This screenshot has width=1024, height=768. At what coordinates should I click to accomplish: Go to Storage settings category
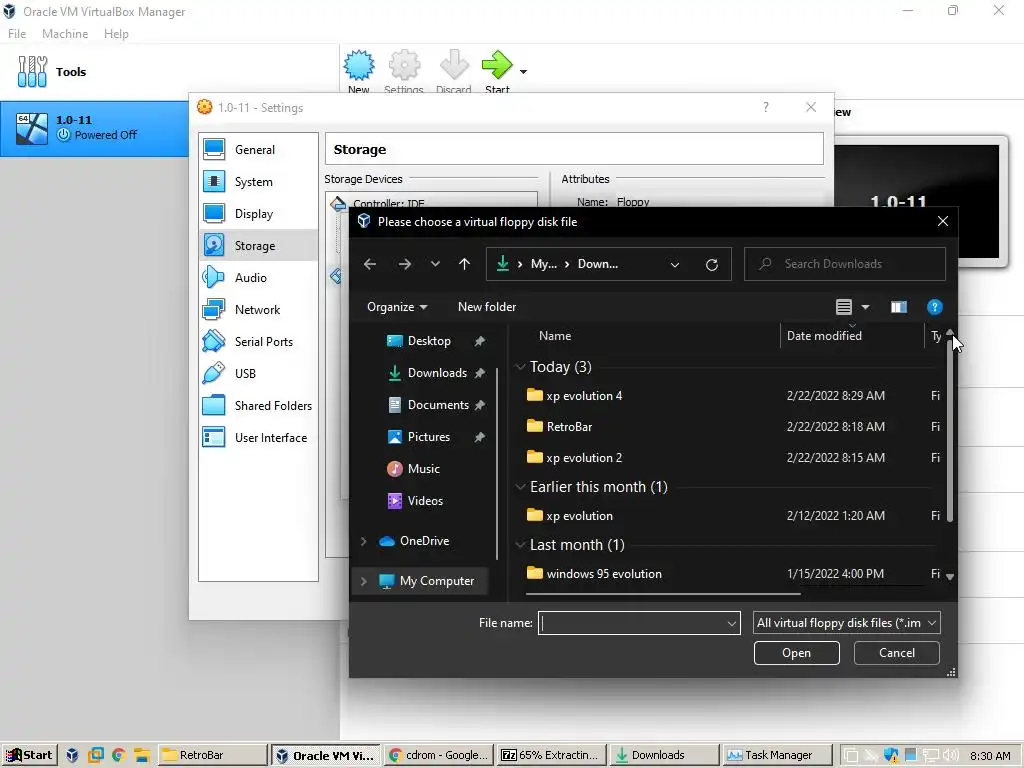[259, 246]
